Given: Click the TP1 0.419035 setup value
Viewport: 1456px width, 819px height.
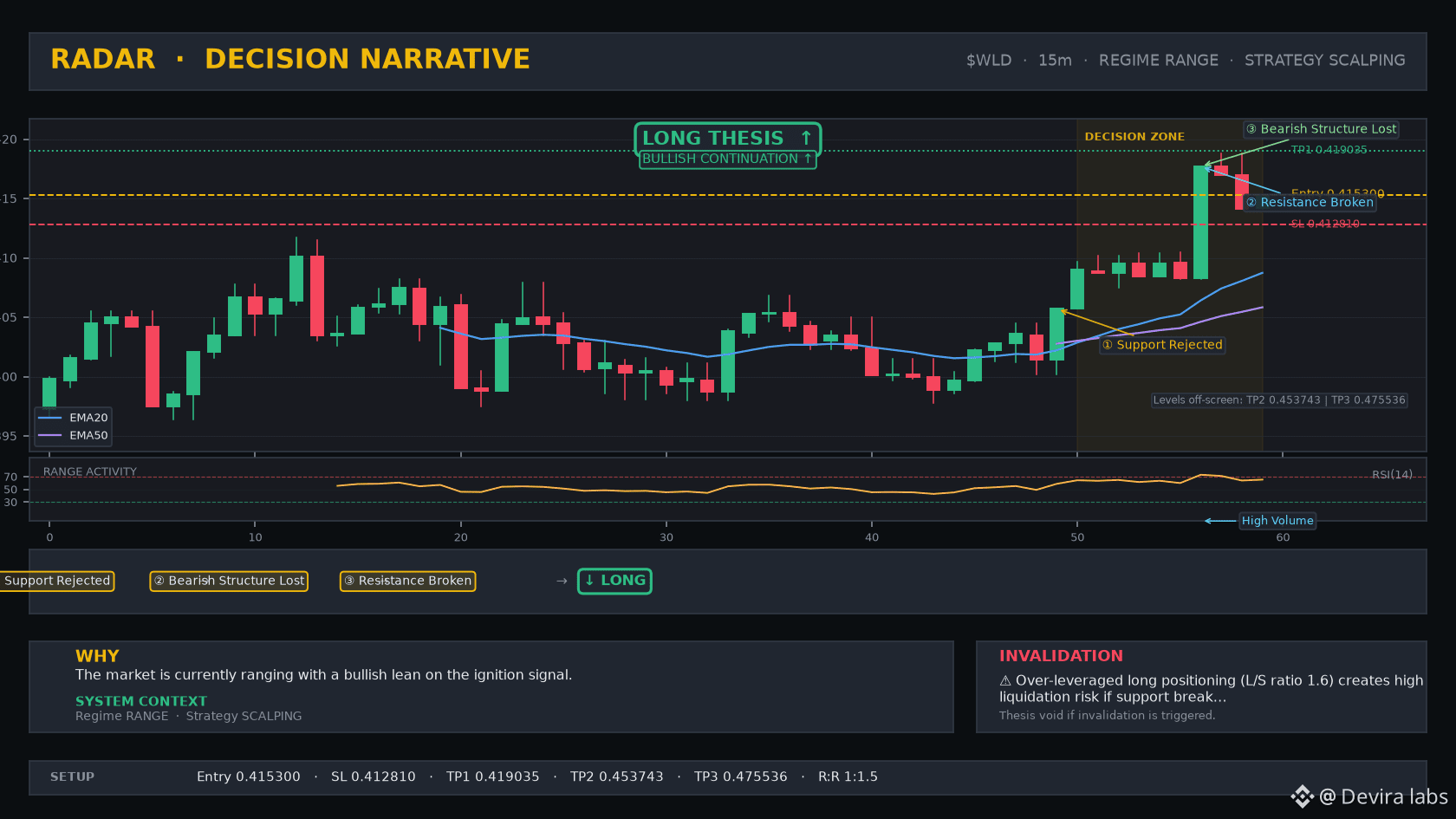Looking at the screenshot, I should click(493, 777).
